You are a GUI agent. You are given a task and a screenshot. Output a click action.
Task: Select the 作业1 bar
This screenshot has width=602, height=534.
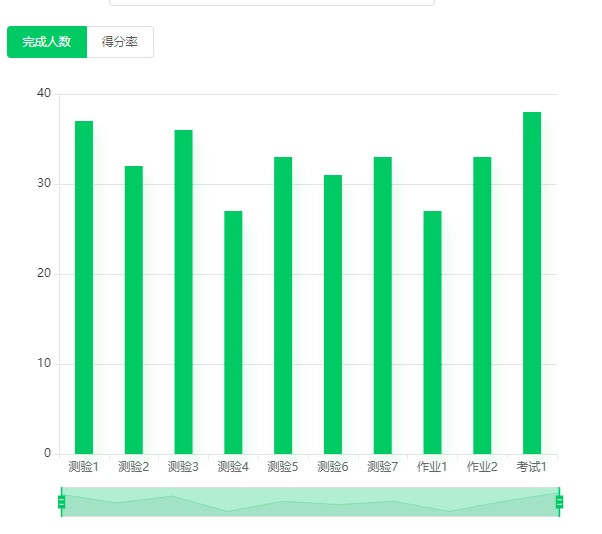click(x=432, y=332)
